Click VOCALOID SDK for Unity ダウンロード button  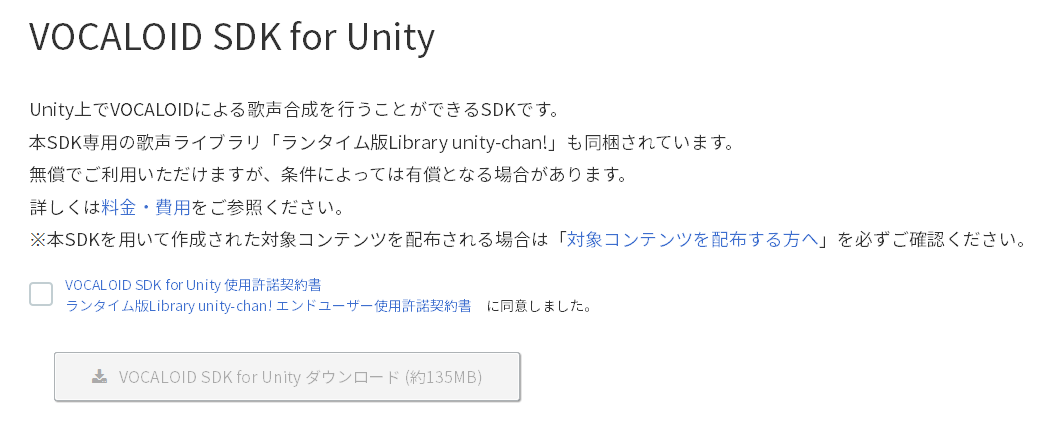(287, 377)
